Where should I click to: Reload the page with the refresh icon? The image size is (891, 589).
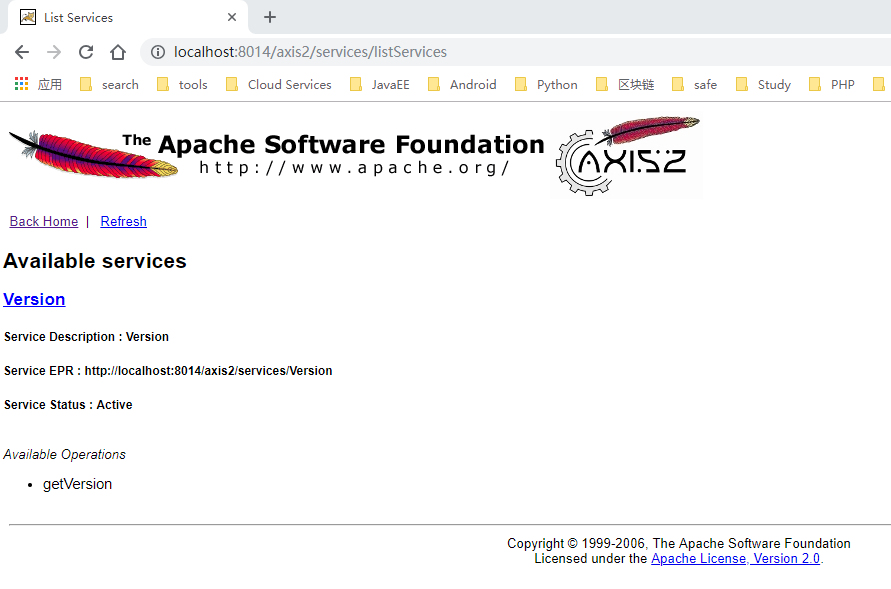click(85, 52)
